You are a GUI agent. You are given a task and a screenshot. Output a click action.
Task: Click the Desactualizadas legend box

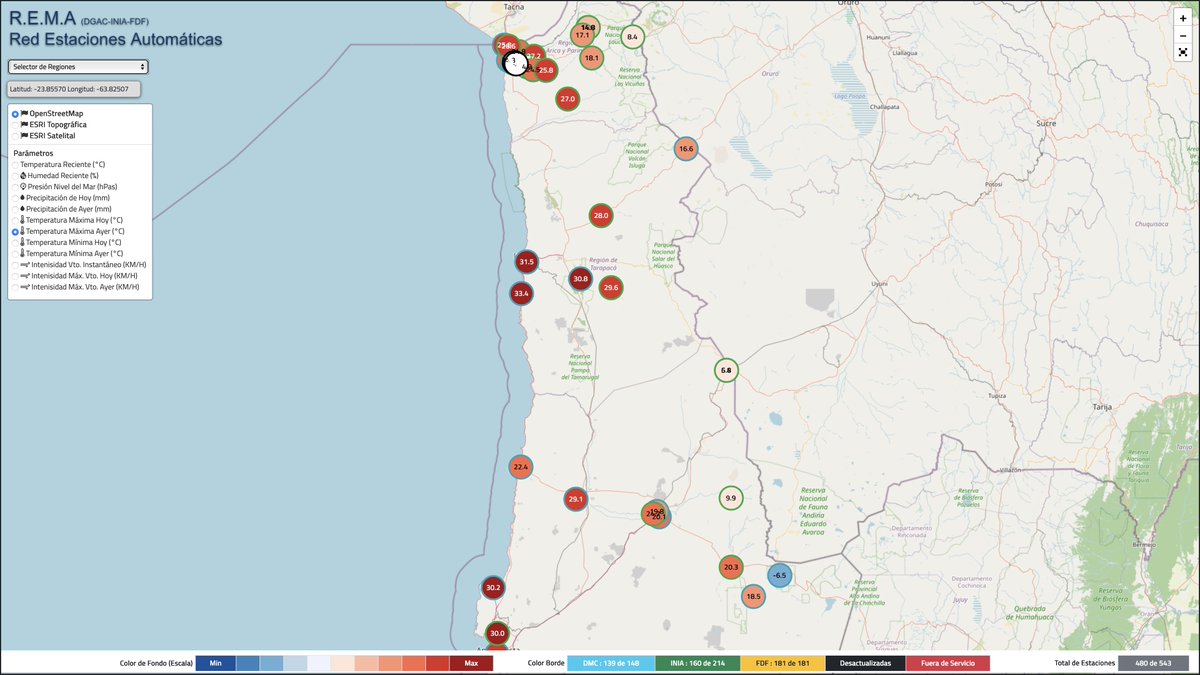pyautogui.click(x=865, y=663)
